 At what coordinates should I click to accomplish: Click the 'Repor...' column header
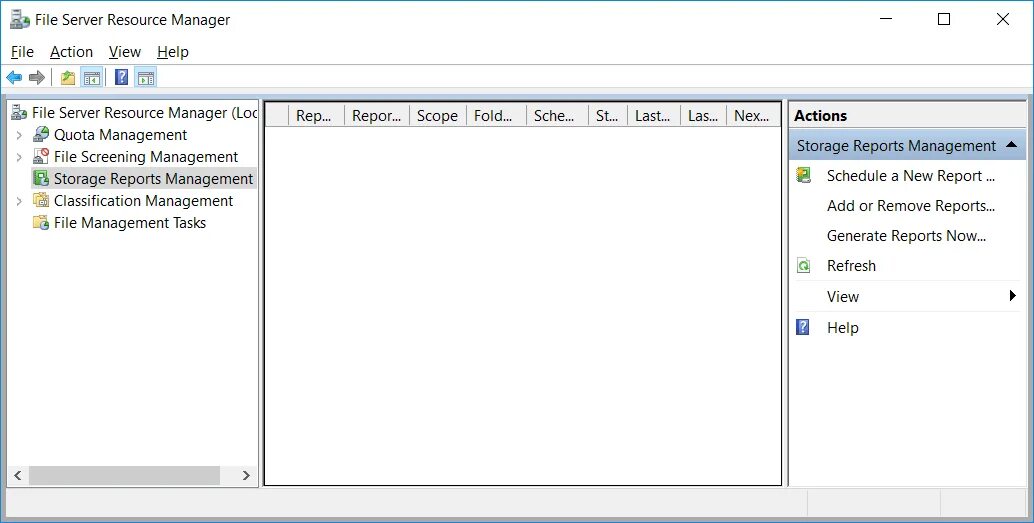pyautogui.click(x=377, y=116)
